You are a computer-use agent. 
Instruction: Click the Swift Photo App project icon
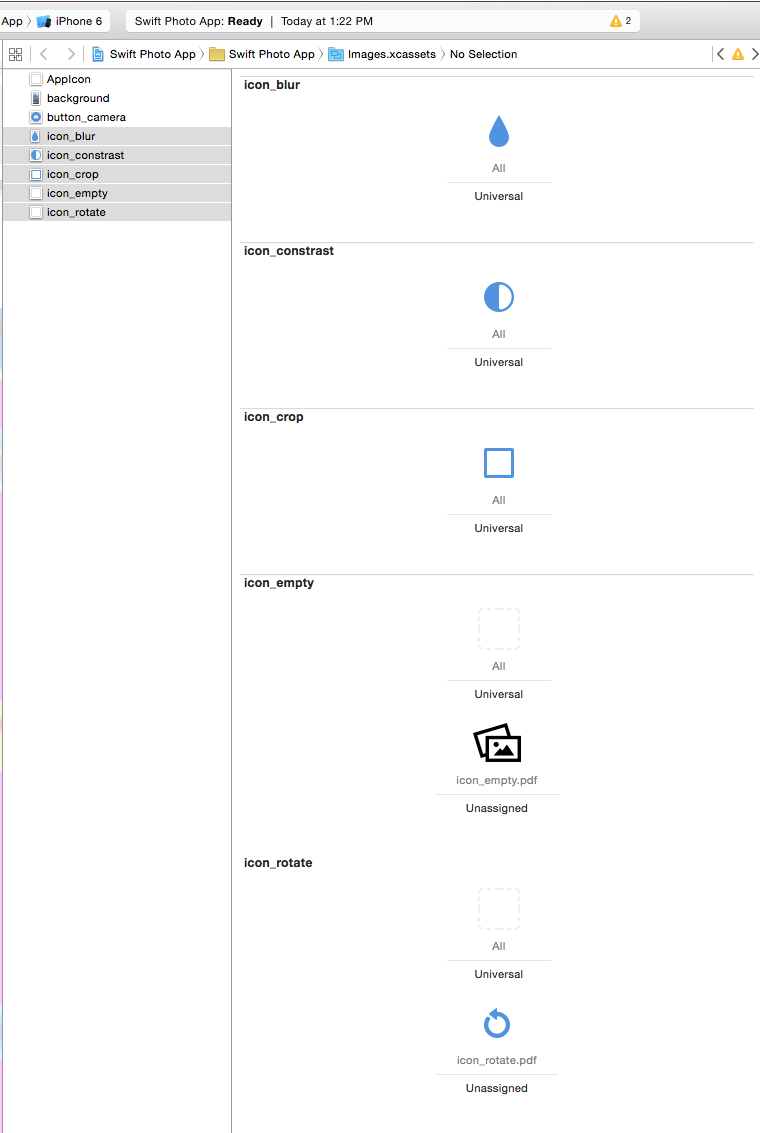[98, 54]
